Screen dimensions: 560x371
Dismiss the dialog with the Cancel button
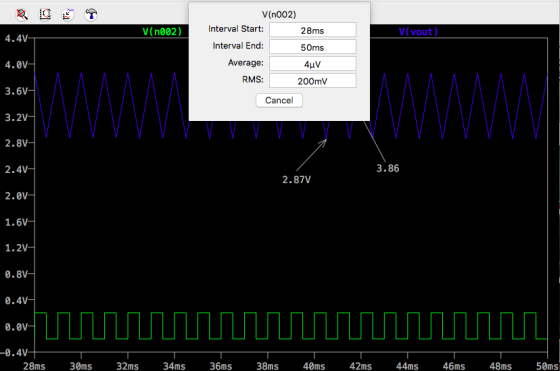pos(279,100)
